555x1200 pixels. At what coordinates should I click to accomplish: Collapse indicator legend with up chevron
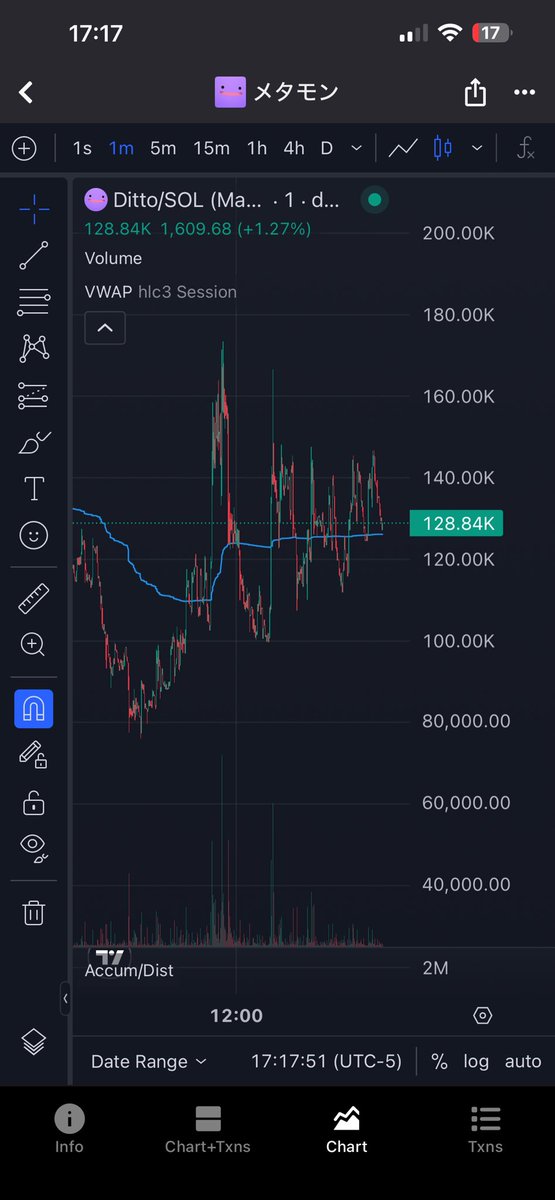point(105,328)
